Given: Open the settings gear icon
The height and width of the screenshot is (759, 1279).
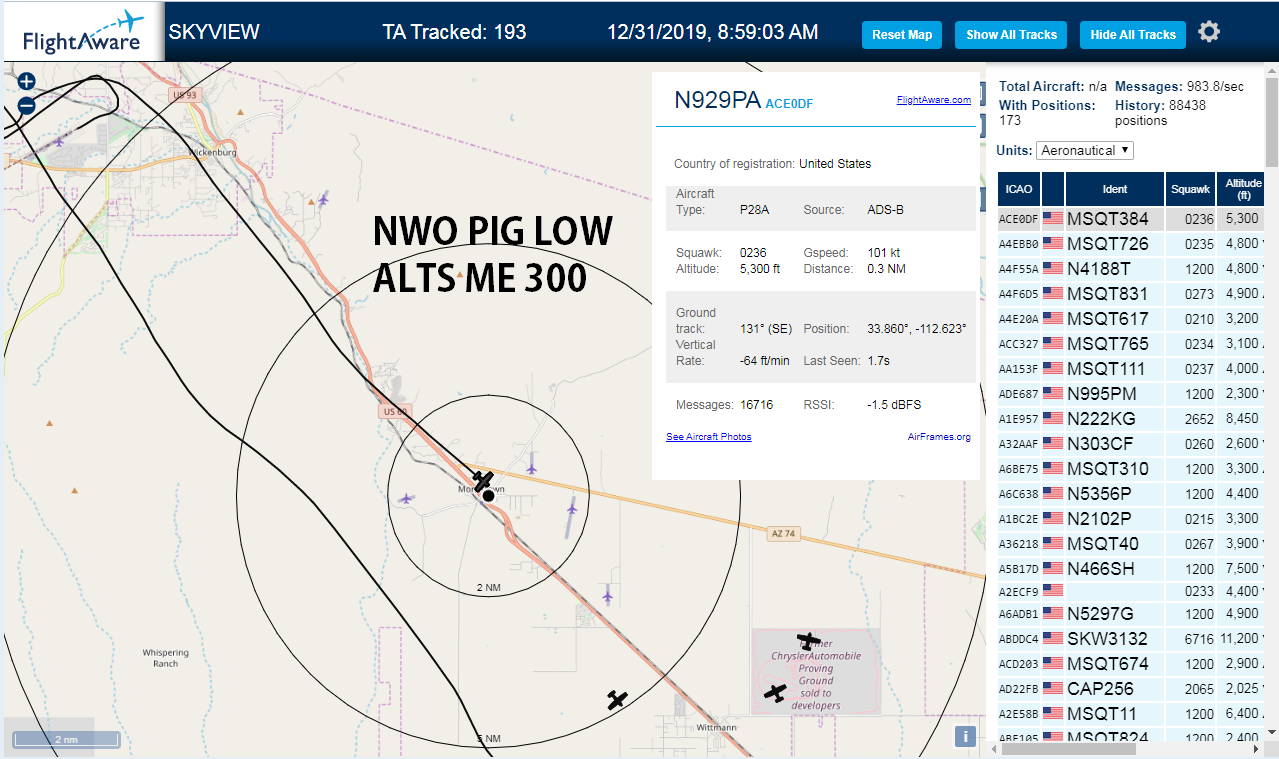Looking at the screenshot, I should click(1209, 32).
